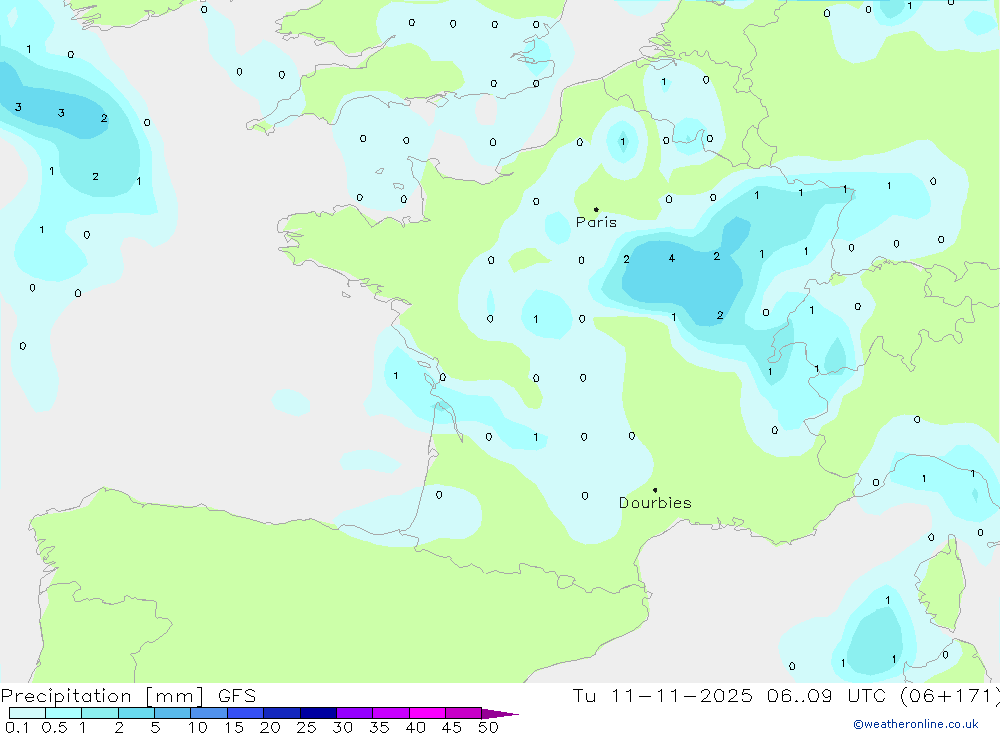Click the Paris city label
1000x733 pixels.
pos(596,222)
